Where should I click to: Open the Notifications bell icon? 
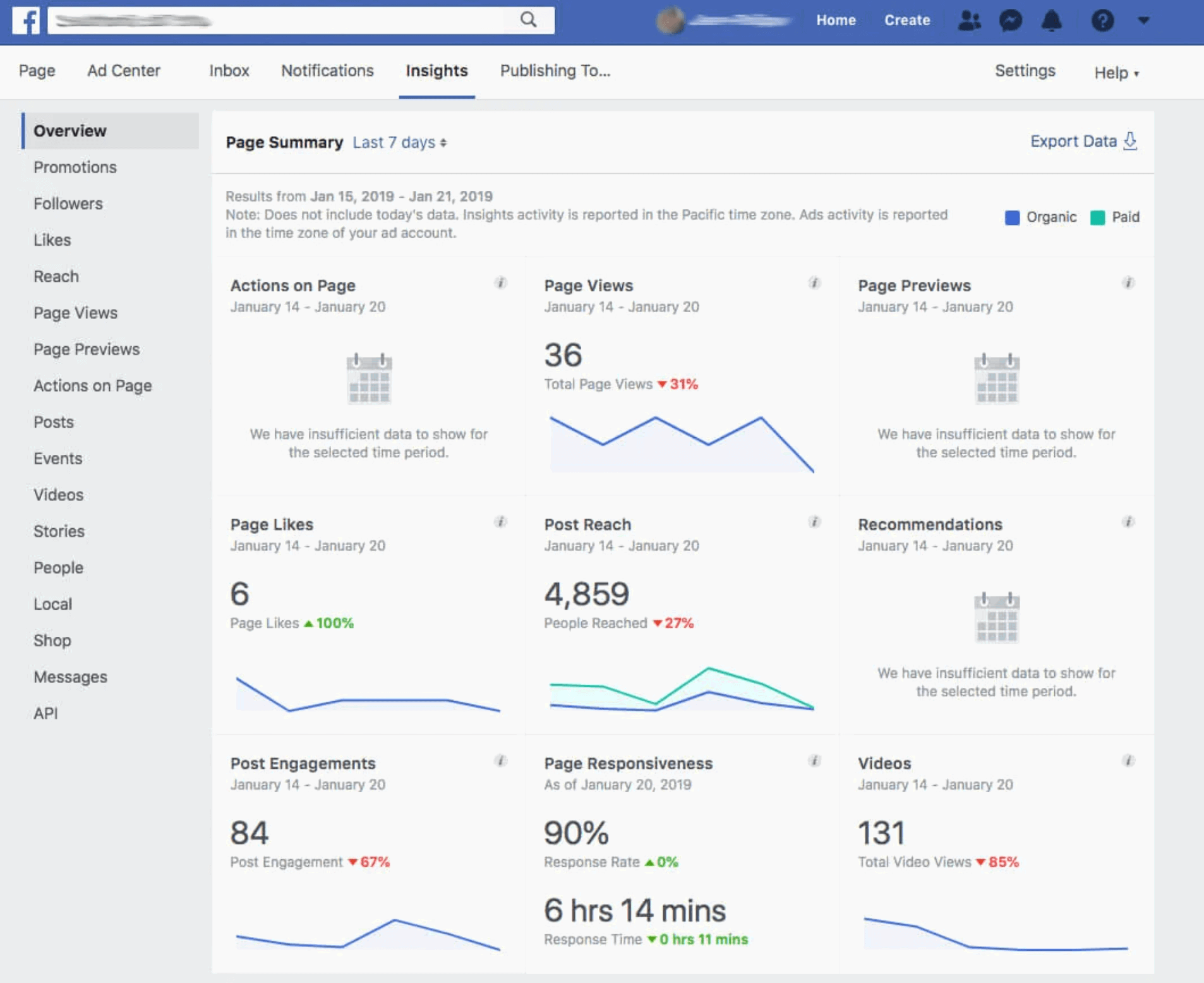pos(1051,20)
